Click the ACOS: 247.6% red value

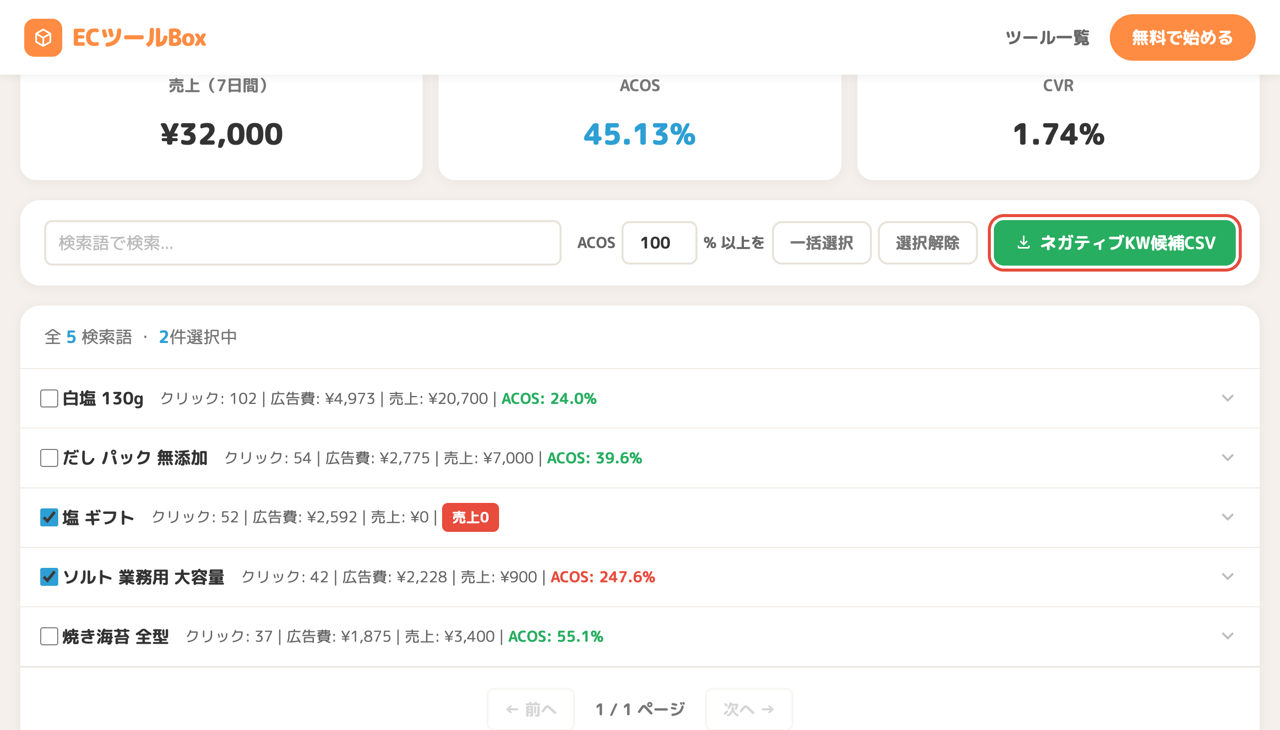pyautogui.click(x=603, y=577)
